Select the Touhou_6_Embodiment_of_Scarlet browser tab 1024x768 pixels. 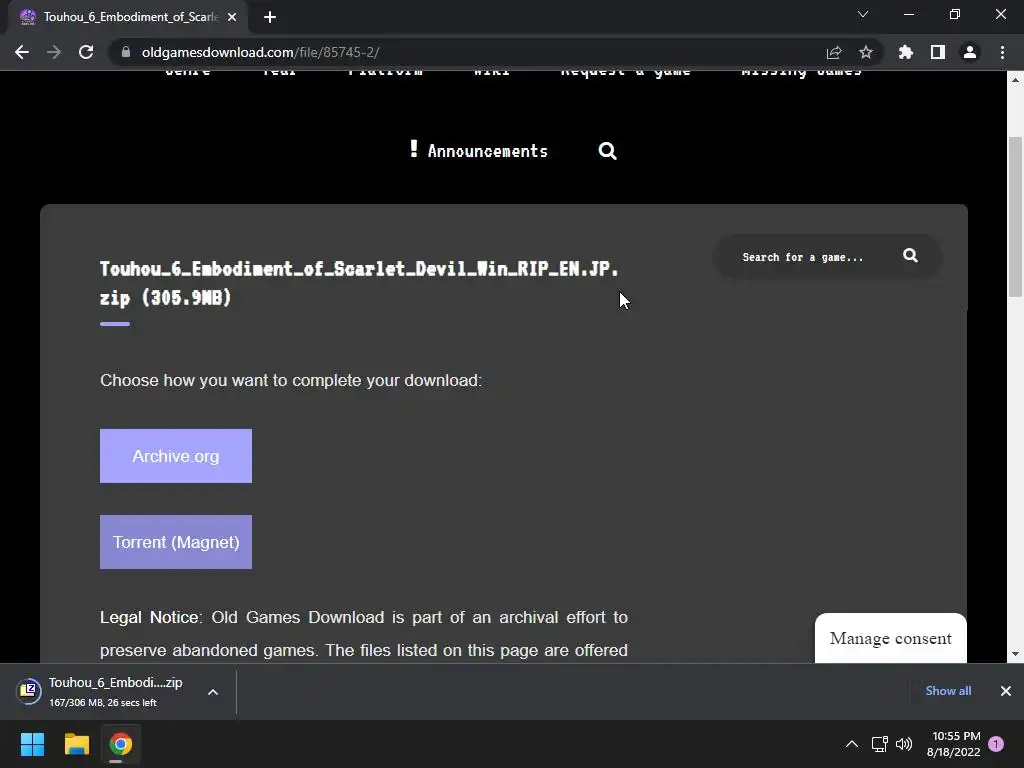tap(128, 17)
